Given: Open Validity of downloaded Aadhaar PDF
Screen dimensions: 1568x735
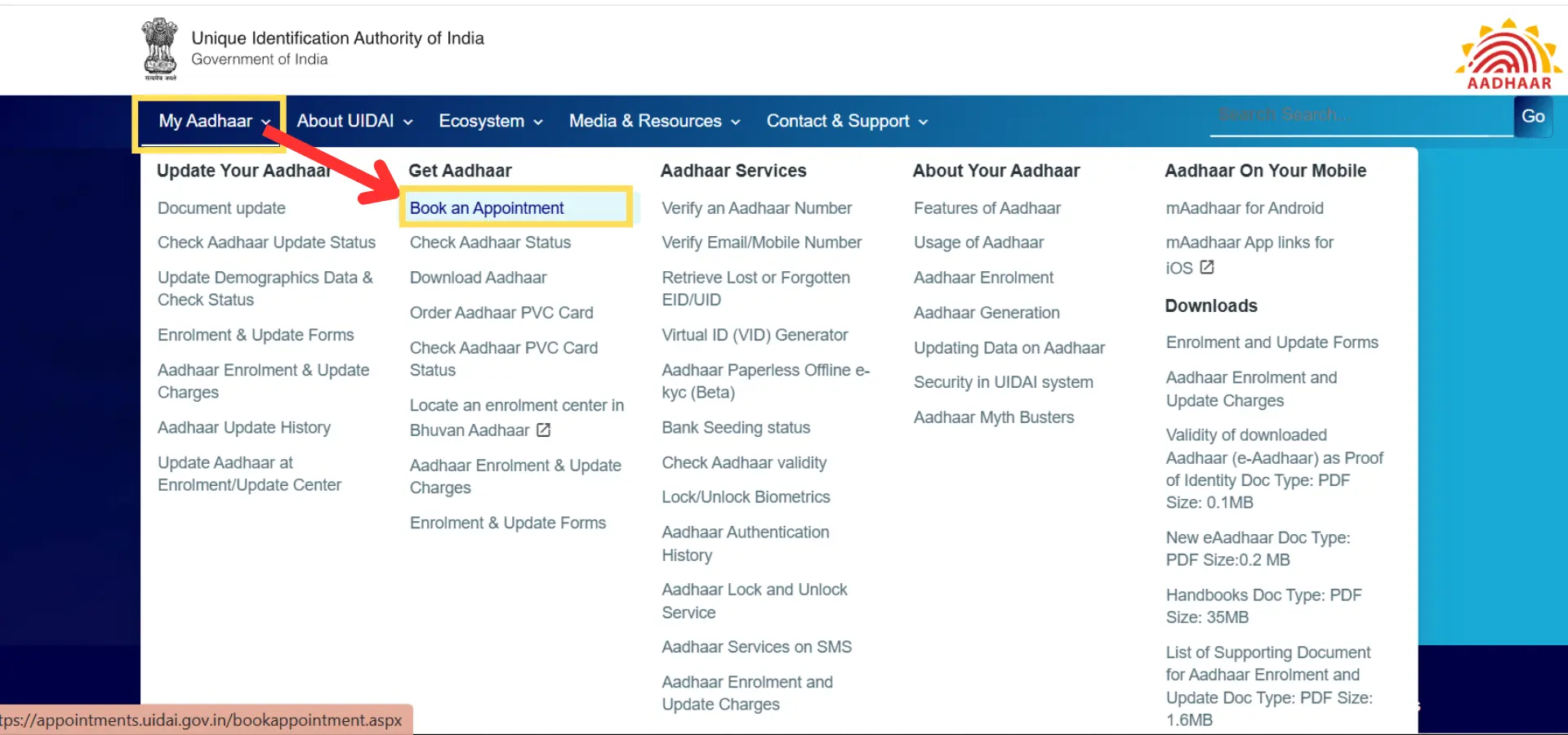Looking at the screenshot, I should tap(1274, 469).
